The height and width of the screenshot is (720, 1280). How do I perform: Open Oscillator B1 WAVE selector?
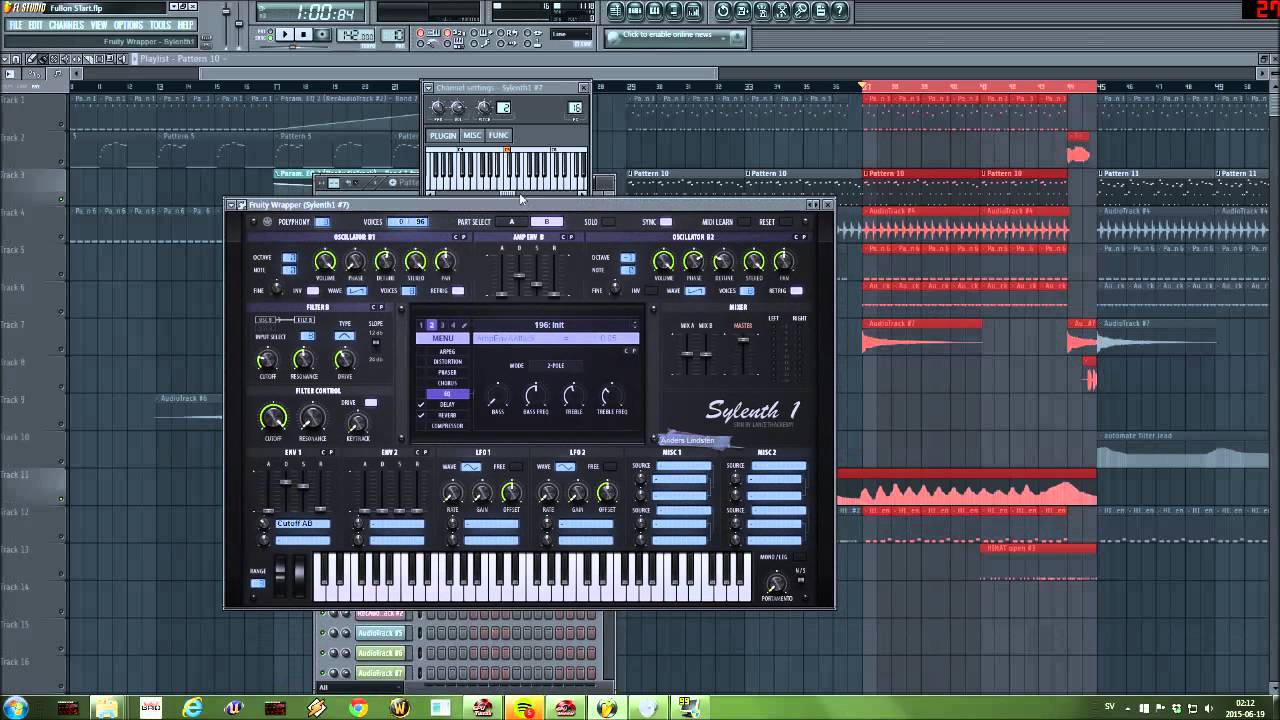356,291
